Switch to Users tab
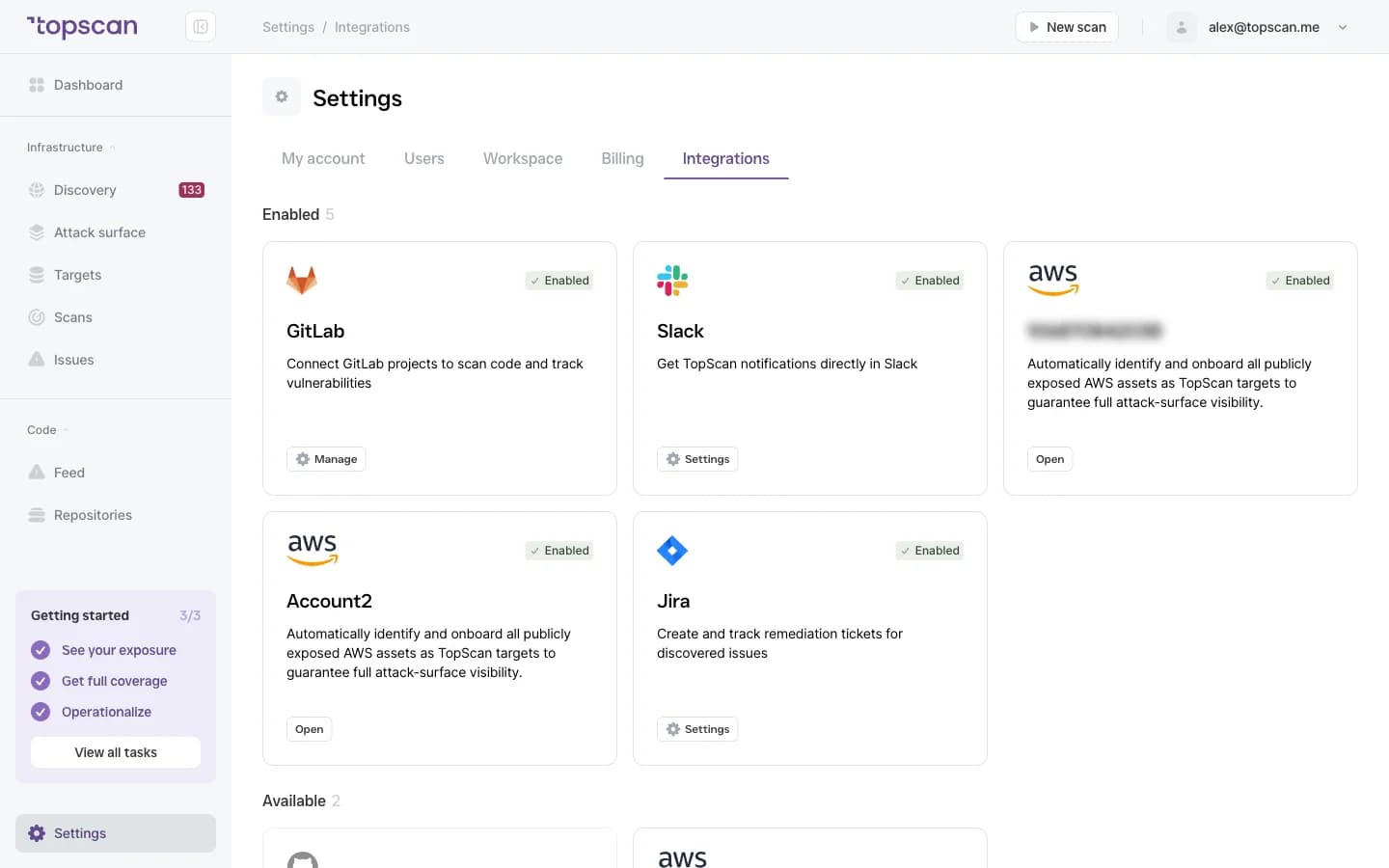 pos(424,158)
